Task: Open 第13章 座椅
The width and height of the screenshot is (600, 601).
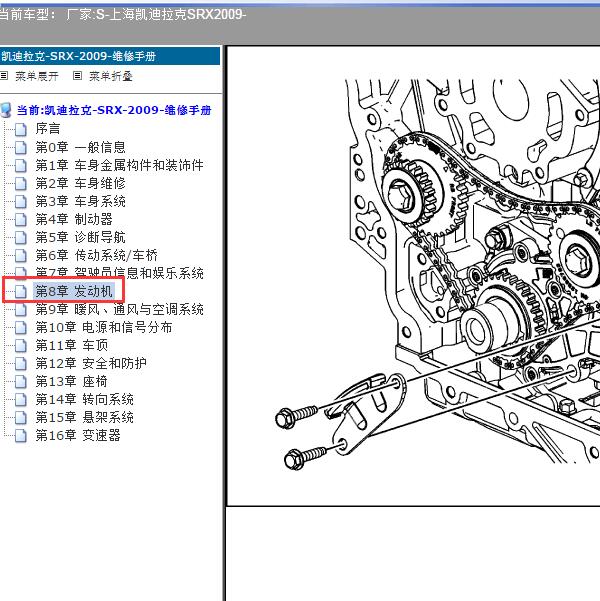Action: (x=72, y=381)
